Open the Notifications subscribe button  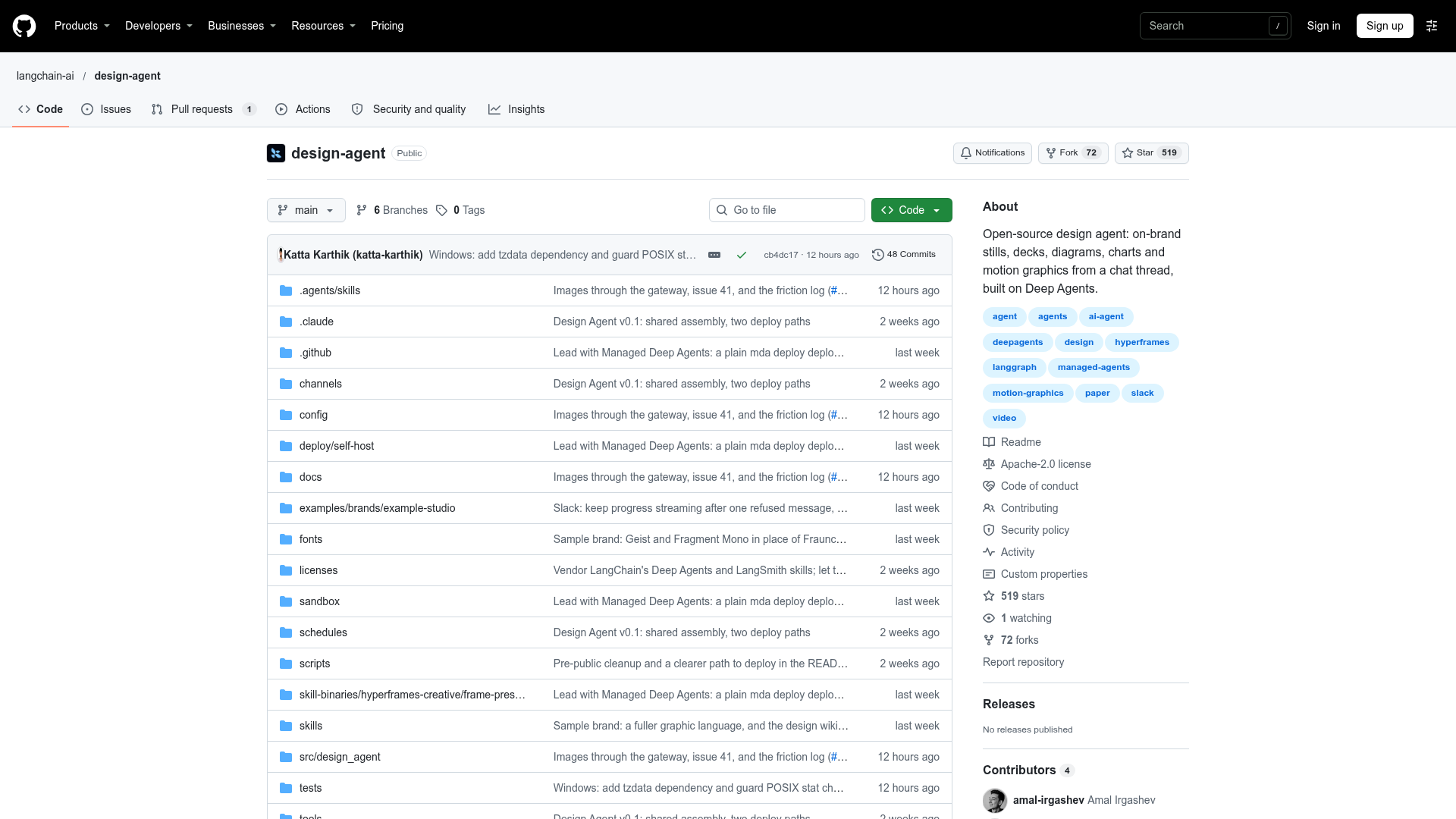[992, 153]
